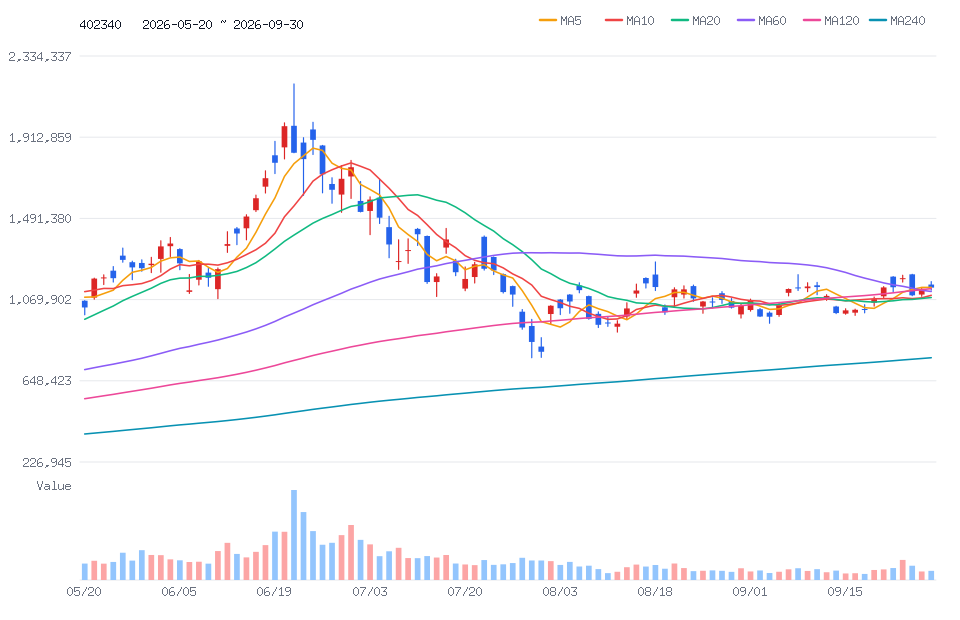Click the 08/03 date axis label
The width and height of the screenshot is (960, 620).
pyautogui.click(x=560, y=591)
